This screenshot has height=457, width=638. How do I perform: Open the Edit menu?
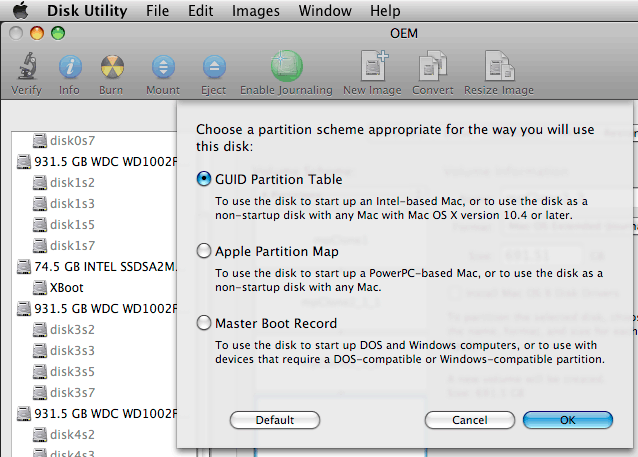(x=200, y=11)
